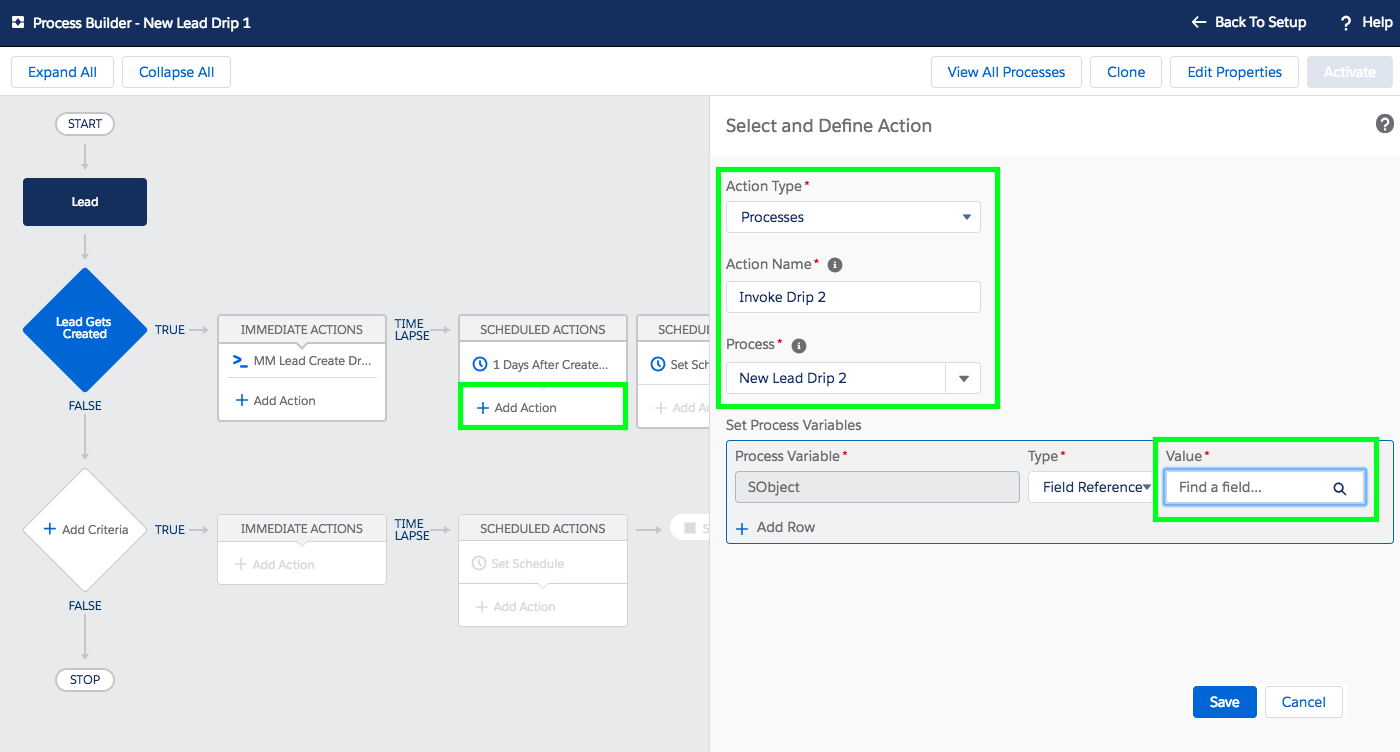
Task: Open the Field Reference type dropdown
Action: point(1095,487)
